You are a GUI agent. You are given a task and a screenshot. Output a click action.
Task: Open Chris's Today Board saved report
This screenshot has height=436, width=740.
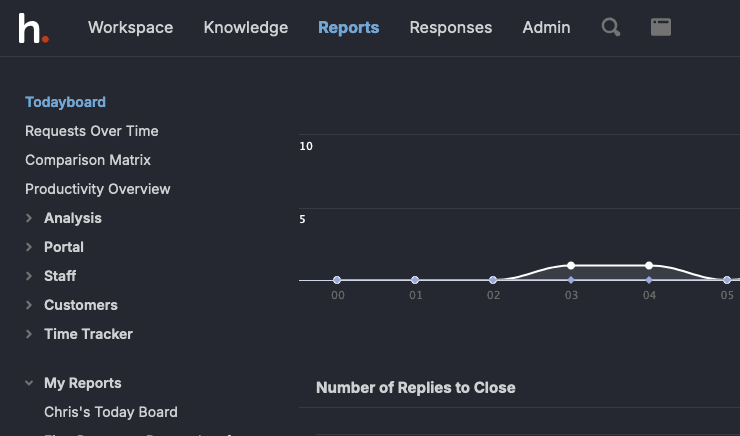pos(110,412)
